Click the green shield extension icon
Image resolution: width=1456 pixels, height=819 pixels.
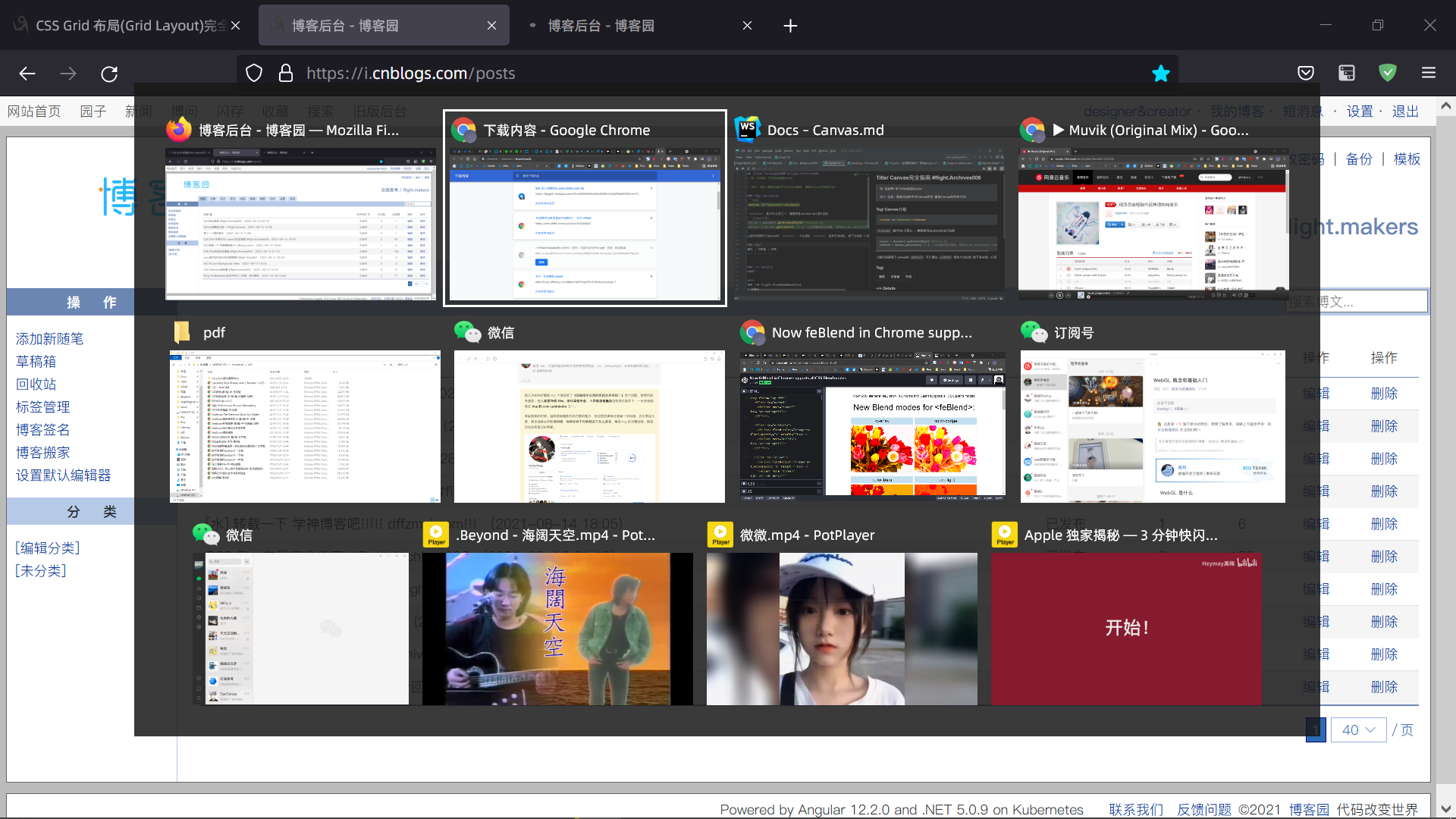pos(1387,73)
